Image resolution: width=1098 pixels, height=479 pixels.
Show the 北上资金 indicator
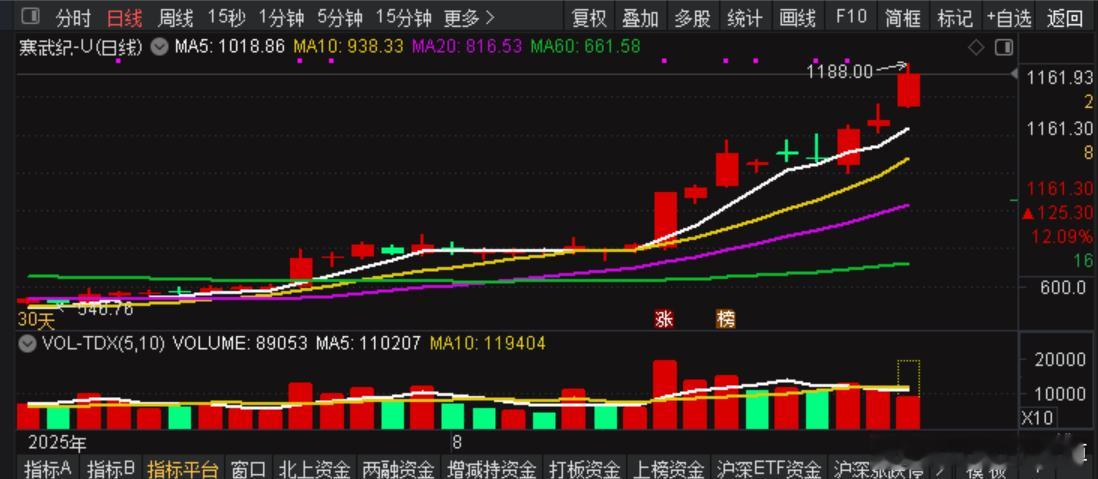point(314,468)
